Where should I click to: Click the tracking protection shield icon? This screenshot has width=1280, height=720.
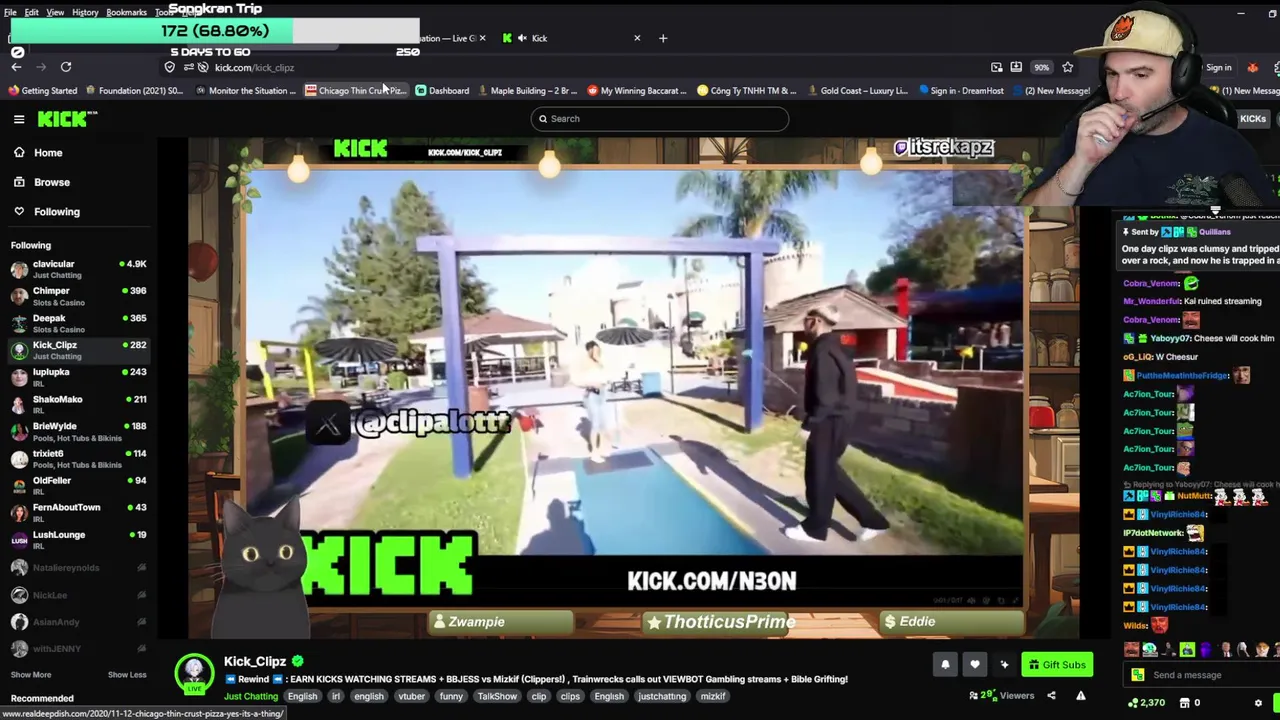170,67
